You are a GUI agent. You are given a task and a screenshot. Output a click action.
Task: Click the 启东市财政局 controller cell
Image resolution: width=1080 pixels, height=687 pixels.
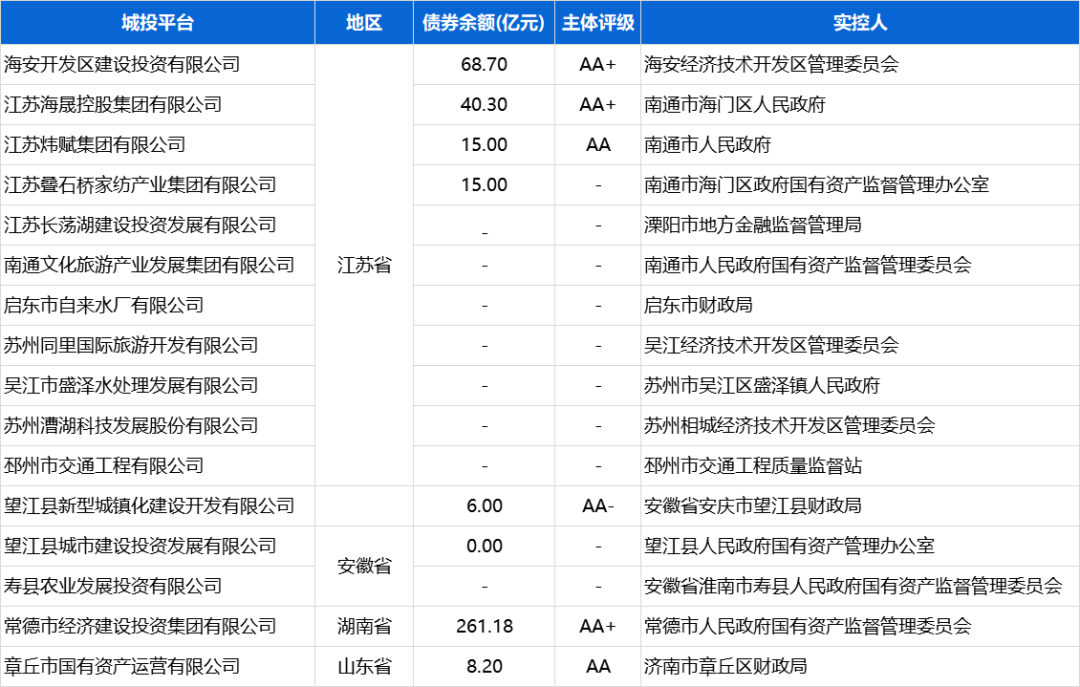(x=698, y=305)
